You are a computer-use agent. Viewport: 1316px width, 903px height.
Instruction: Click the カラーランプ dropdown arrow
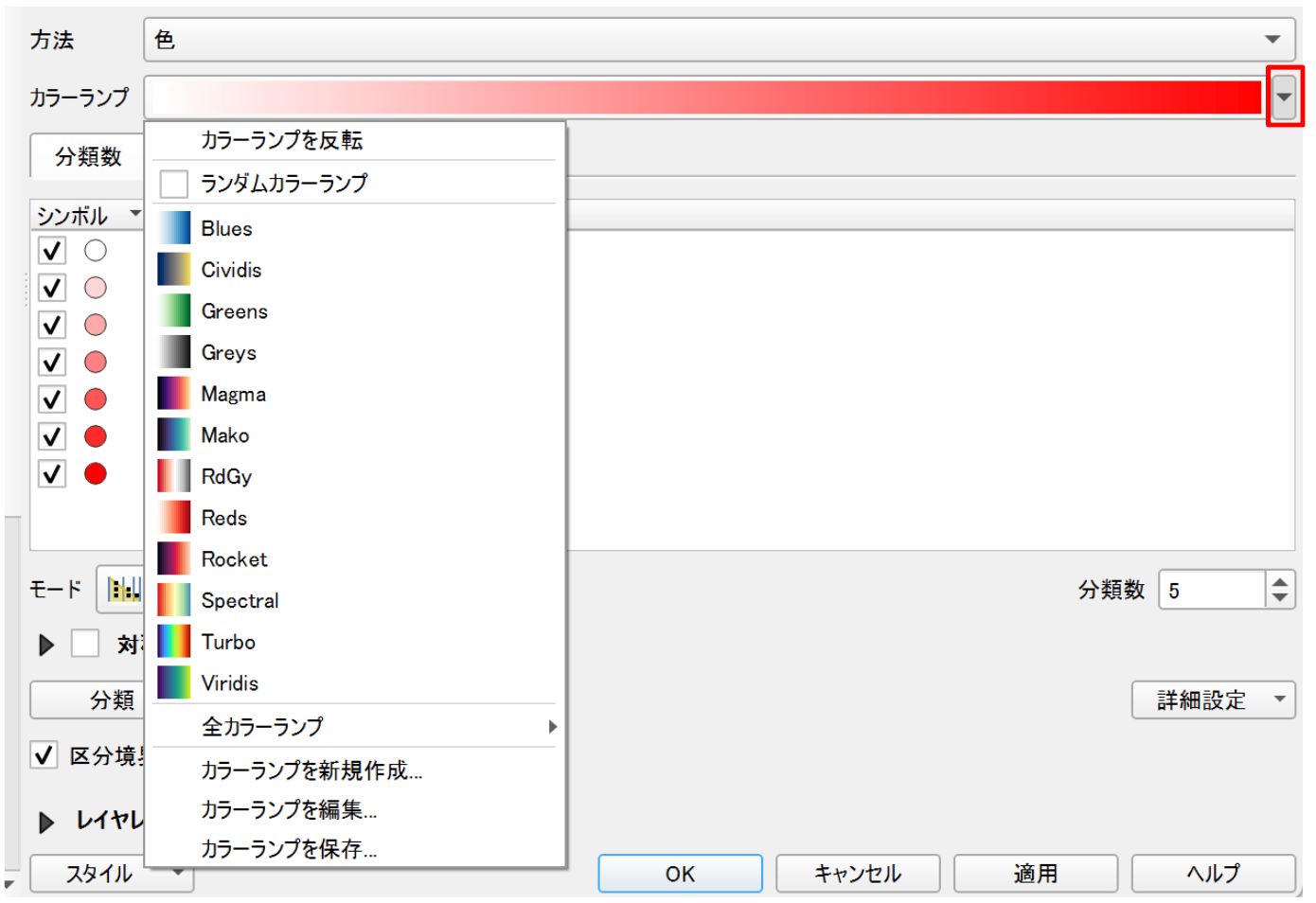pyautogui.click(x=1284, y=96)
